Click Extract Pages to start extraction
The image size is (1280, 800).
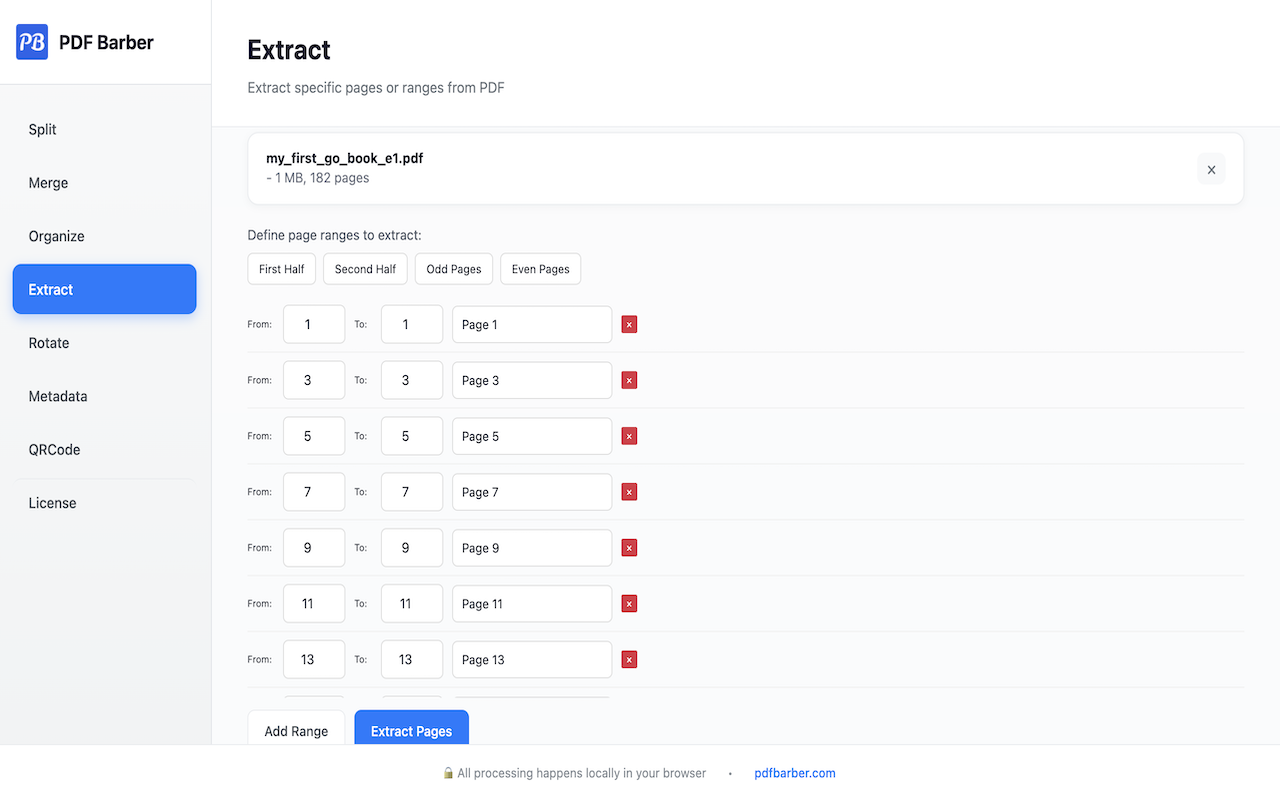point(411,731)
